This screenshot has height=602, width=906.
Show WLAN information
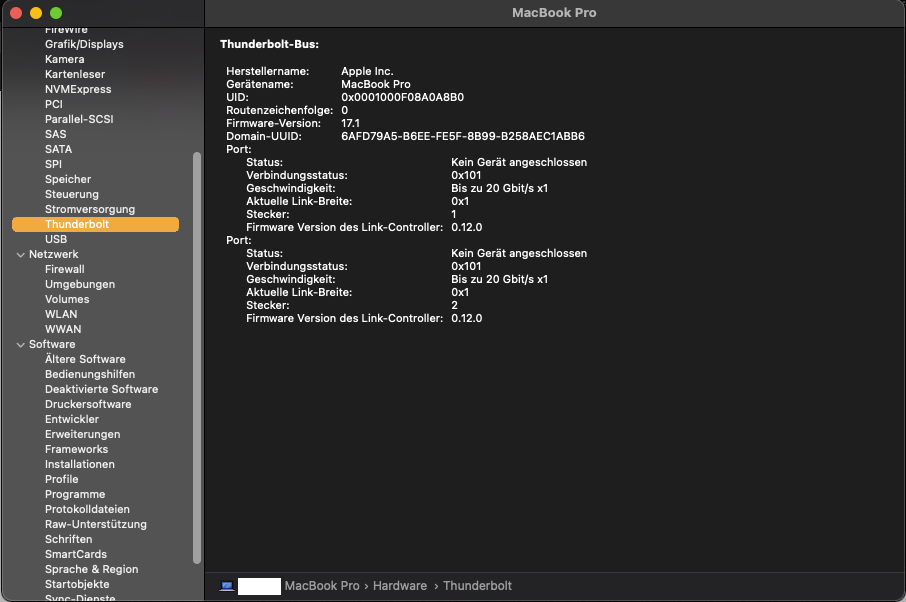[61, 315]
